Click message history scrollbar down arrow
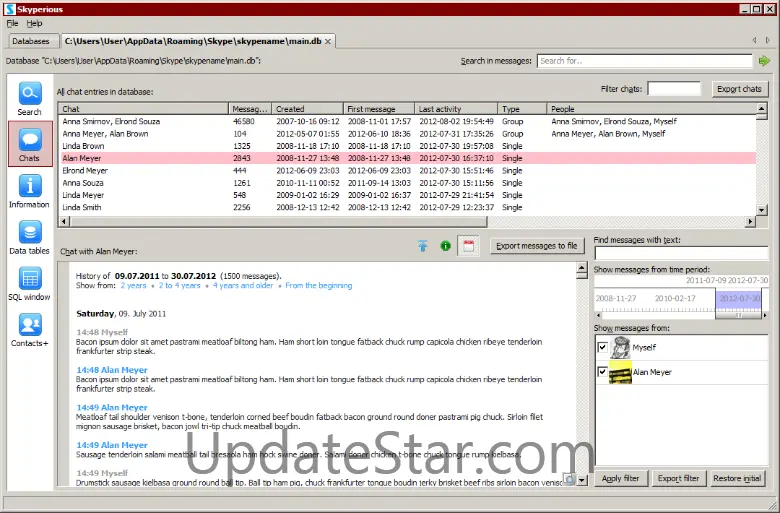This screenshot has height=513, width=780. point(582,481)
